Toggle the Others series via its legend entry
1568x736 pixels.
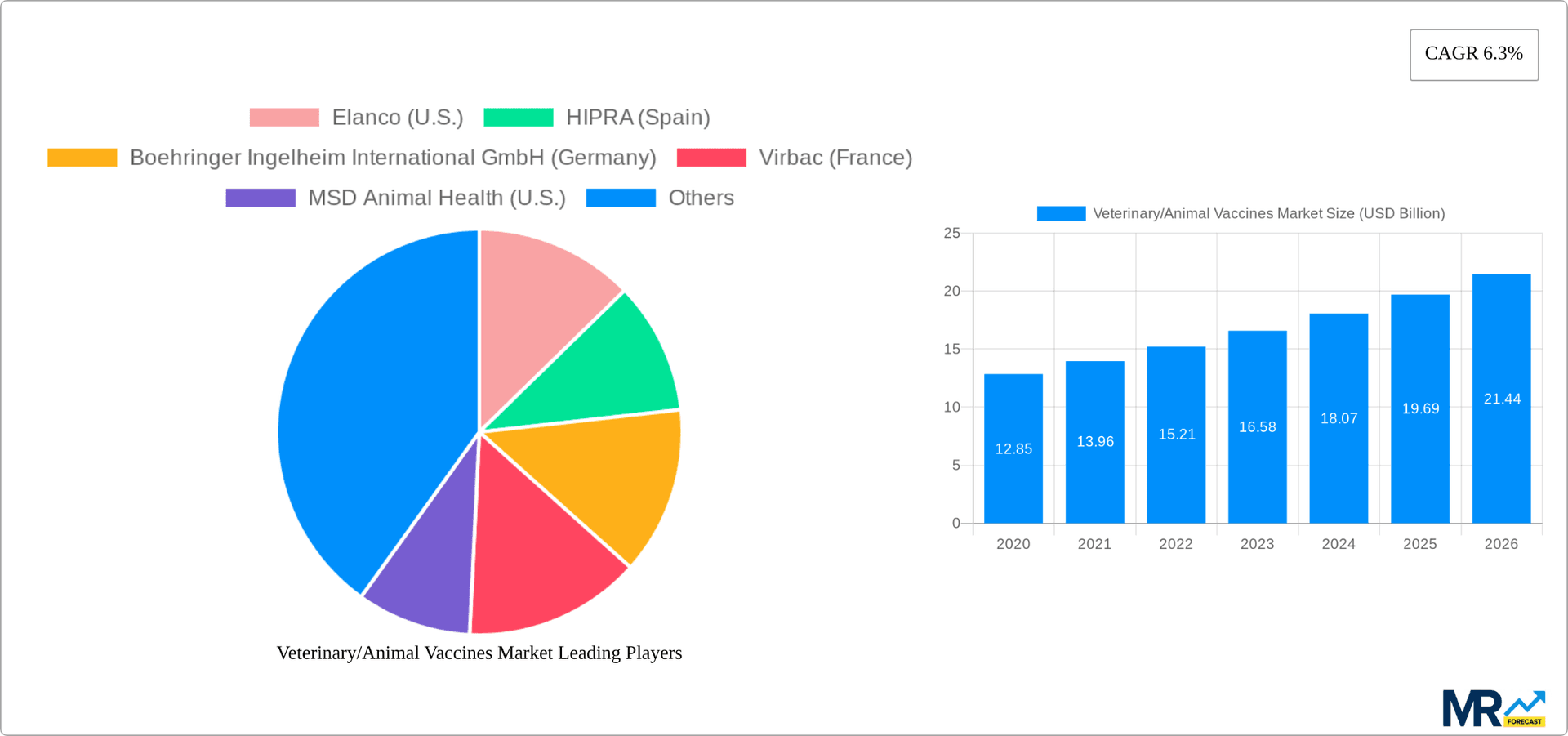click(x=701, y=198)
